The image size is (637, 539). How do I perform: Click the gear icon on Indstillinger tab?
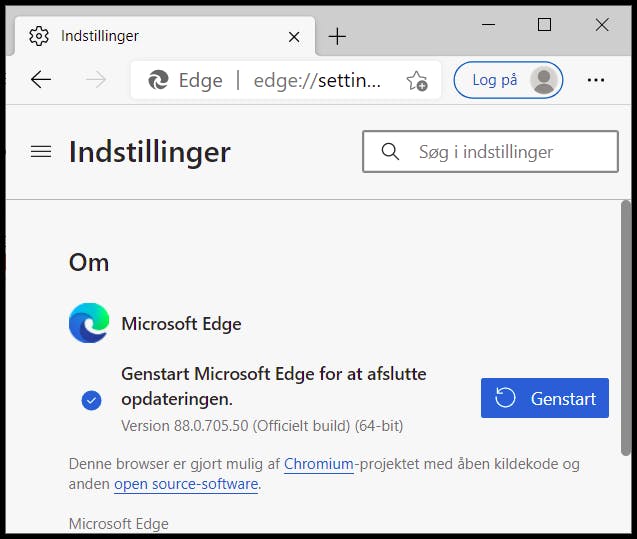39,36
